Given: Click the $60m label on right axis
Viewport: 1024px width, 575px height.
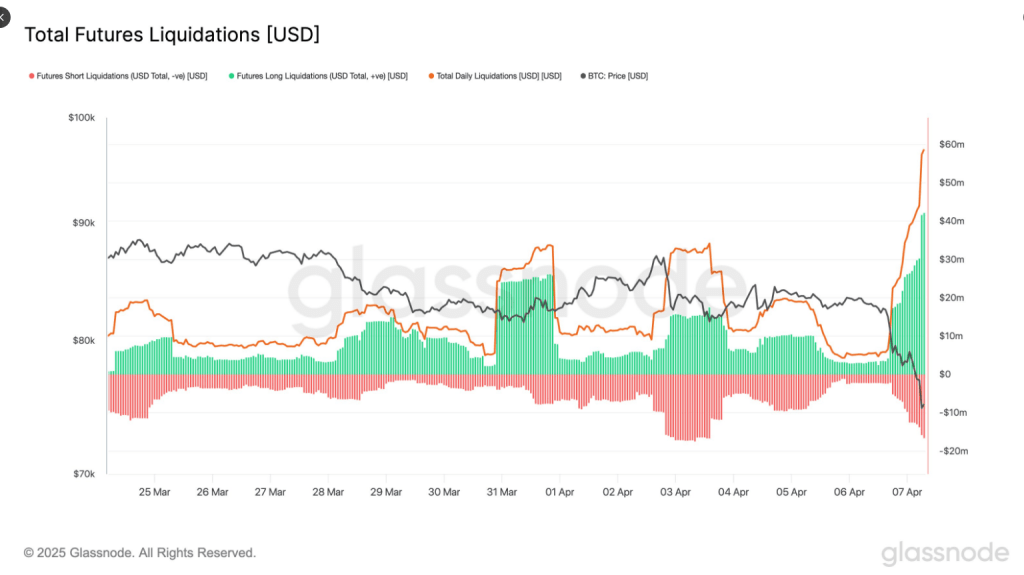Looking at the screenshot, I should coord(952,145).
